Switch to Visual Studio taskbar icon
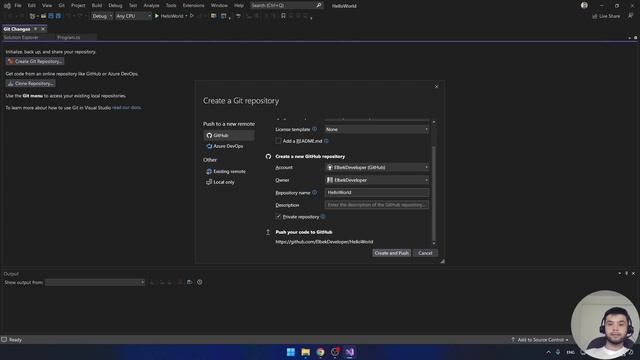 (350, 352)
